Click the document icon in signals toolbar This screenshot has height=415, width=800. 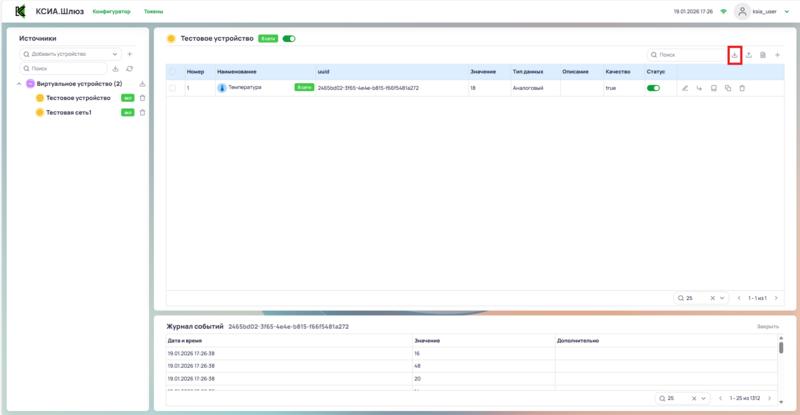[763, 55]
